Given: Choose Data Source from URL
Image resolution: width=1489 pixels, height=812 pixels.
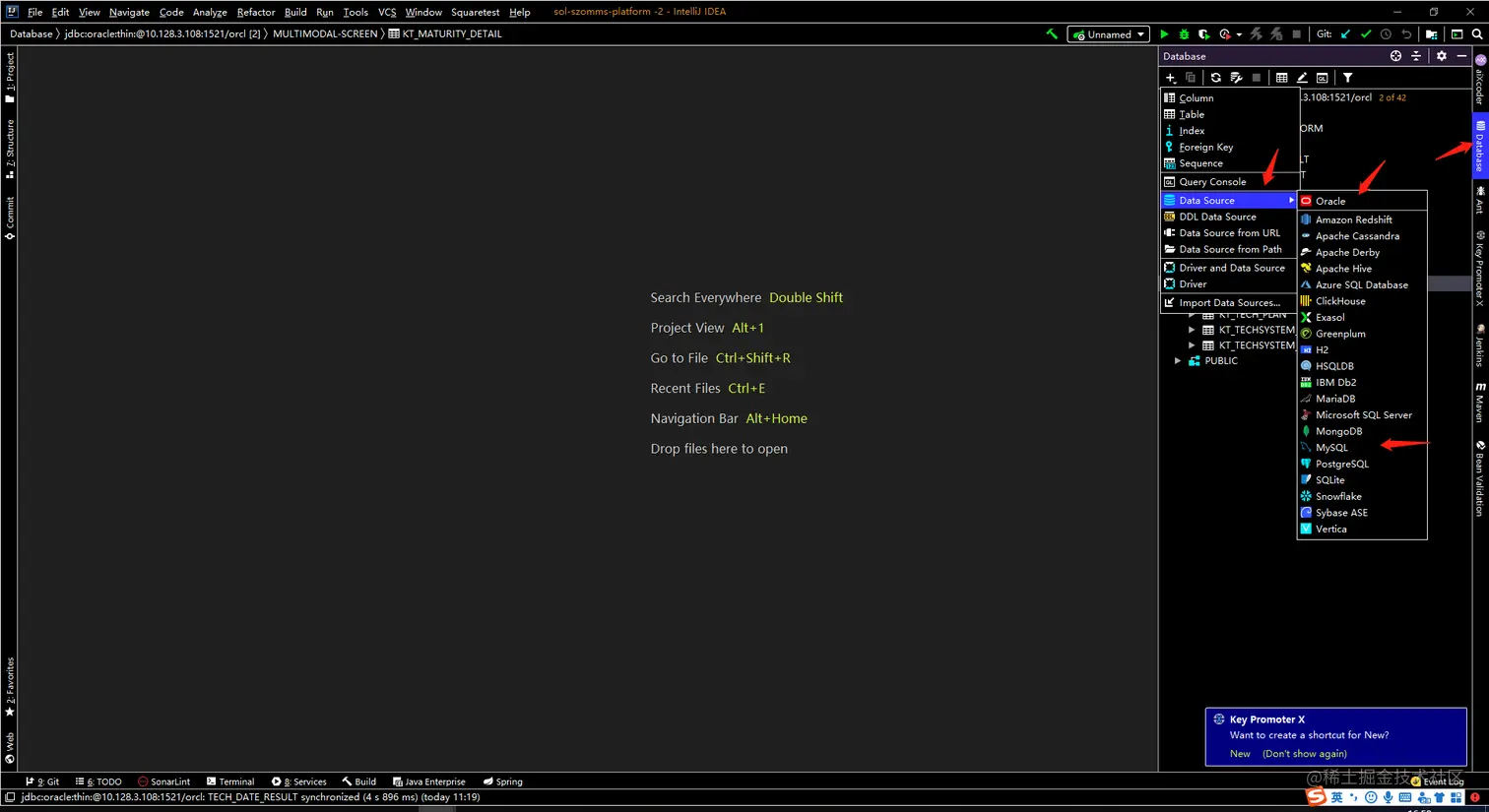Looking at the screenshot, I should 1230,233.
